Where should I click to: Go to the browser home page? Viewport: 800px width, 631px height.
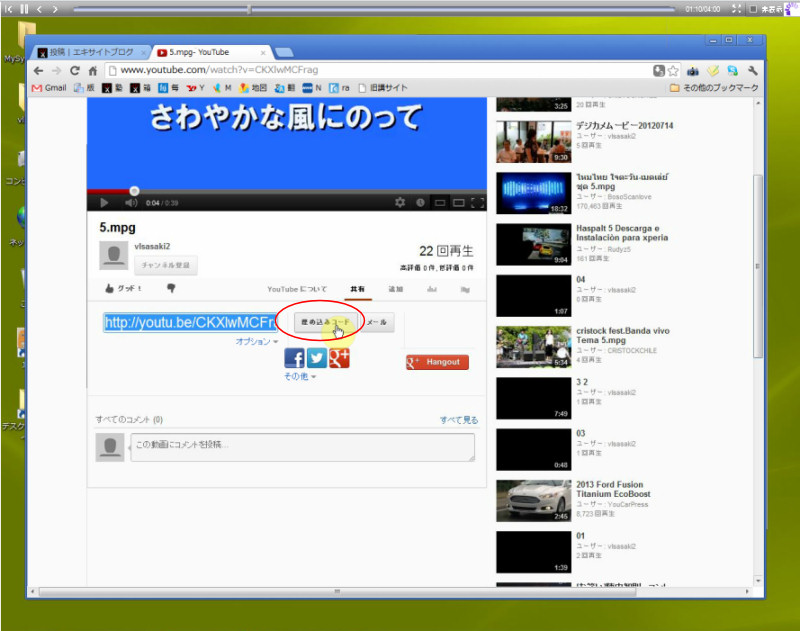click(x=92, y=70)
